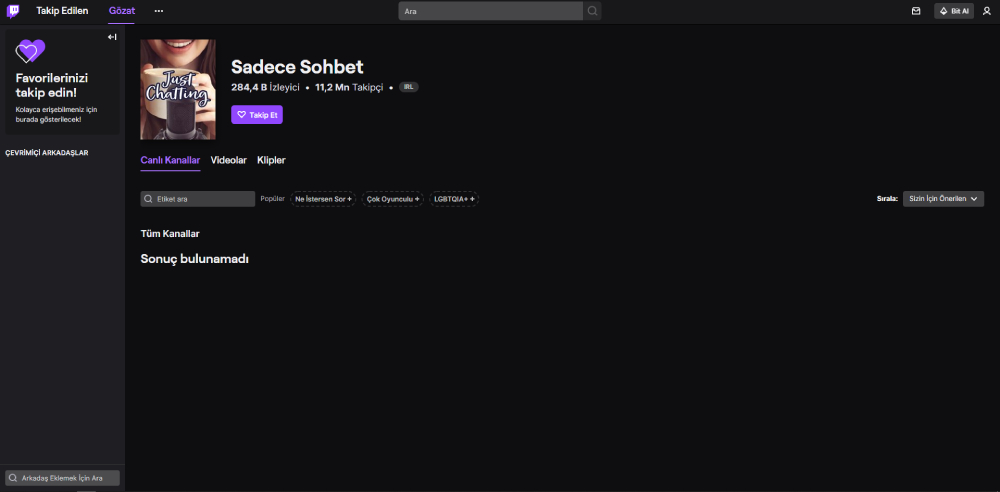Open Sizin İçin Önerilen sort dropdown
This screenshot has width=1000, height=492.
click(x=943, y=198)
